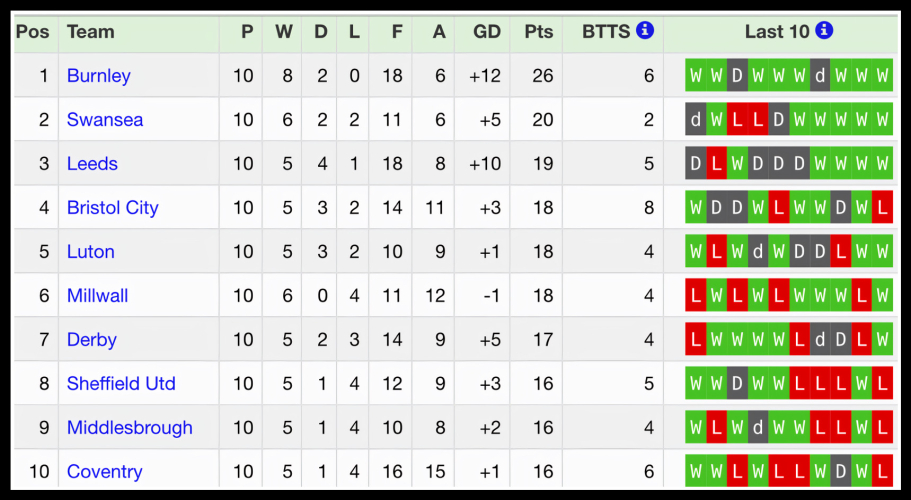Click the Middlesbrough link
911x500 pixels.
(129, 427)
